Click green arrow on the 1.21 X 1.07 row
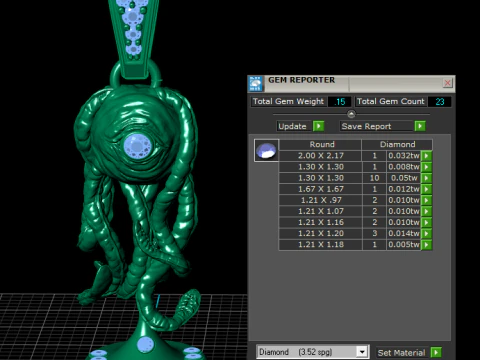The height and width of the screenshot is (360, 480). (427, 211)
